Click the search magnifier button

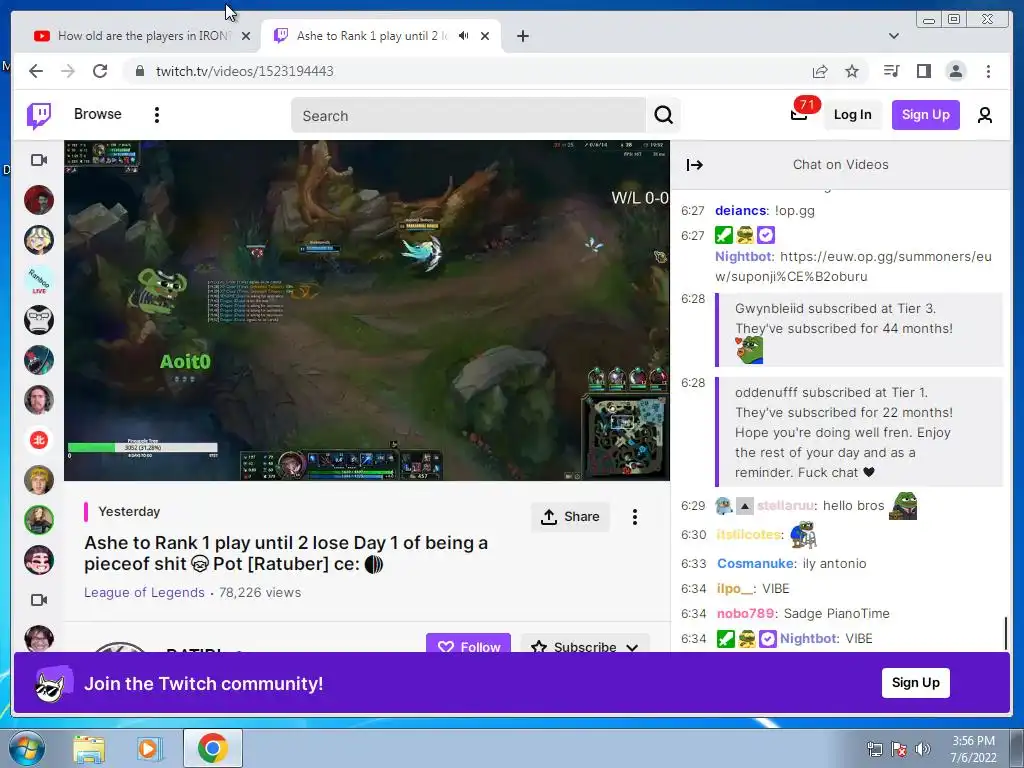point(664,115)
